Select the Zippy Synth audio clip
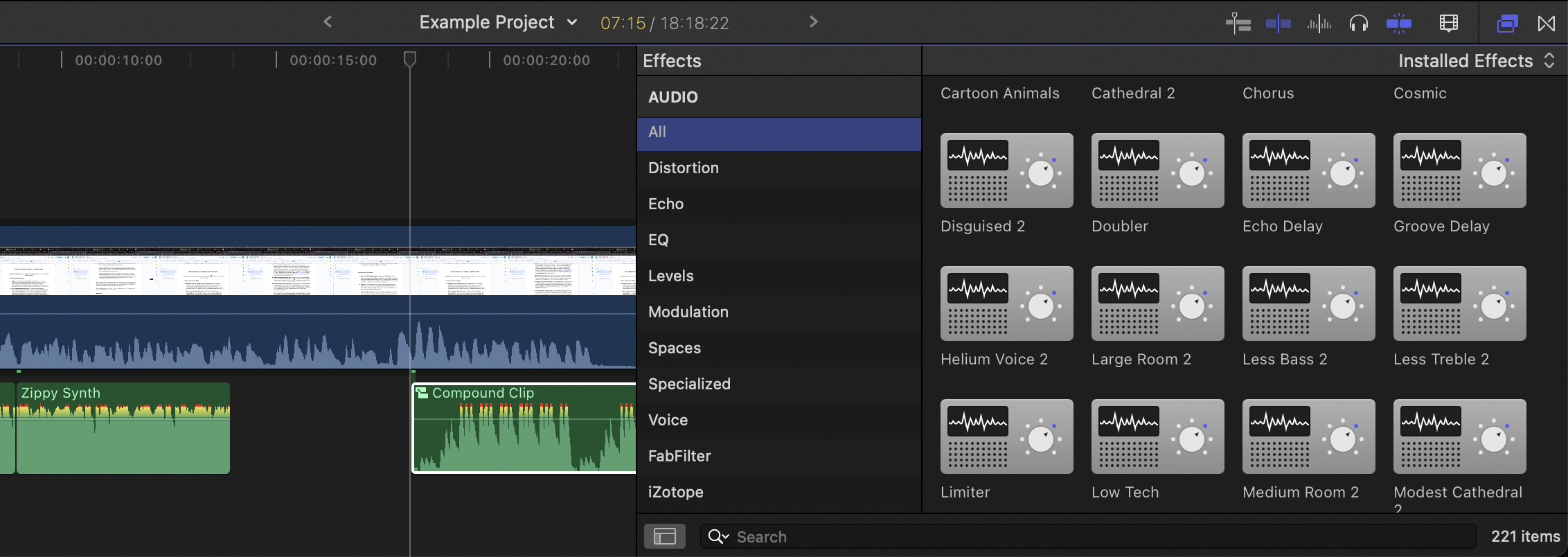 coord(123,428)
